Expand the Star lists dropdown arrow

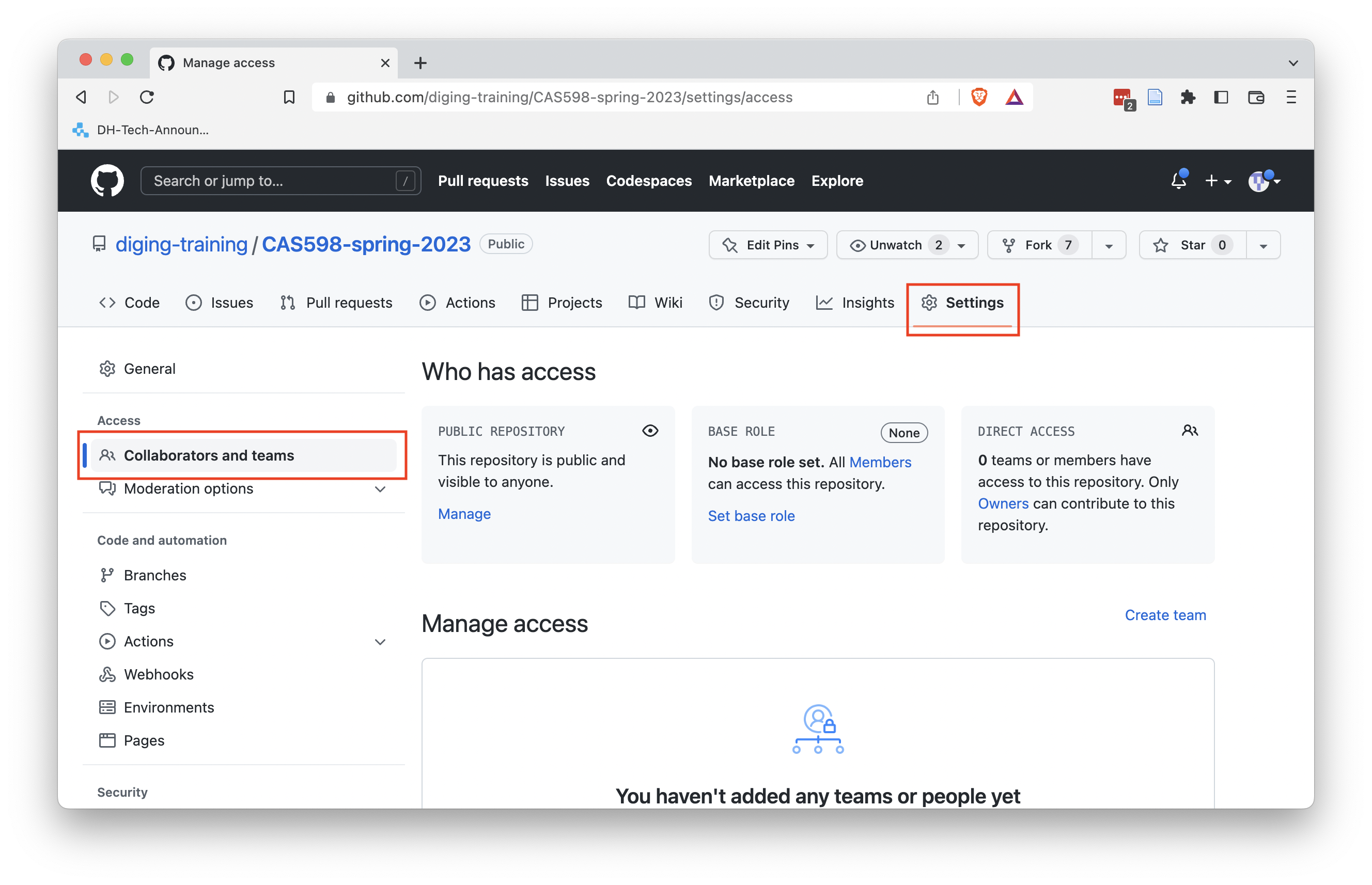click(1263, 245)
